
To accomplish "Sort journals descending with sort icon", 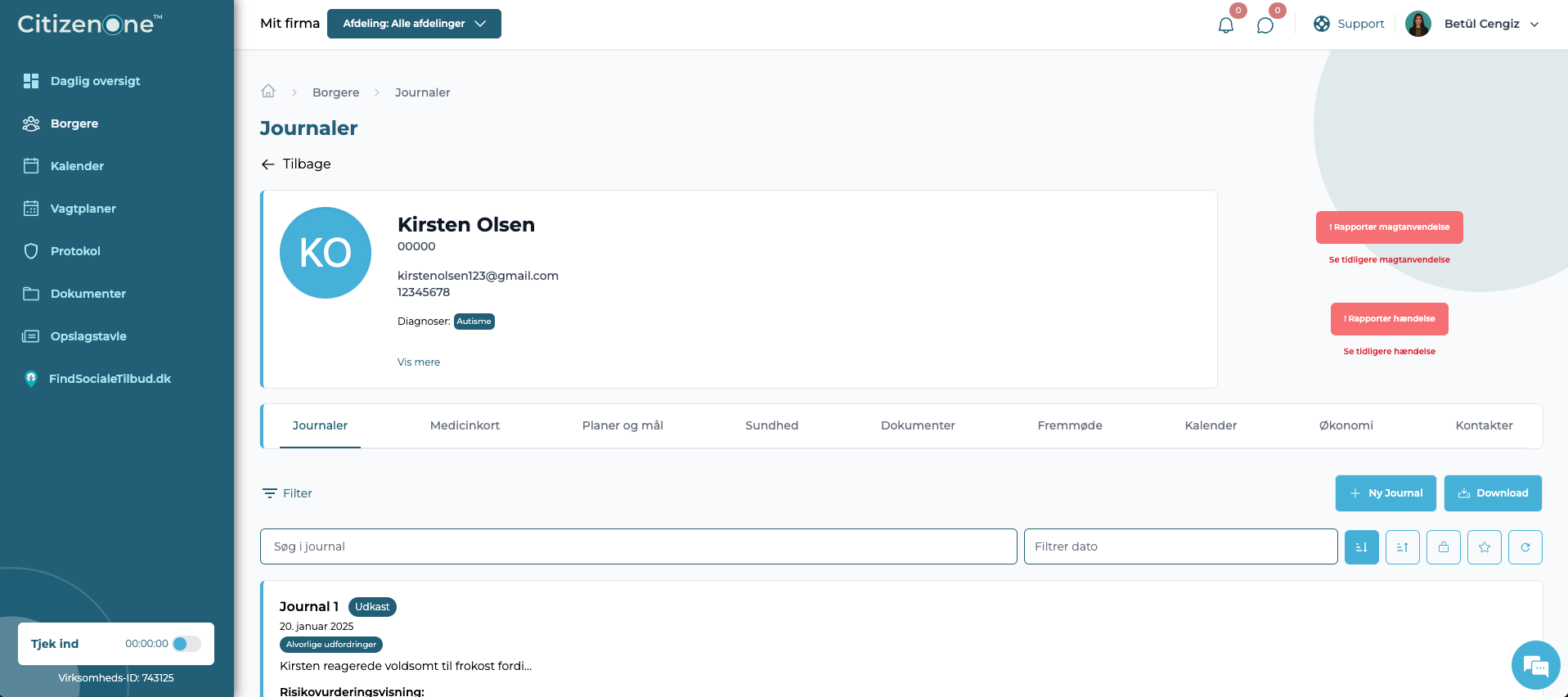I will [x=1362, y=547].
